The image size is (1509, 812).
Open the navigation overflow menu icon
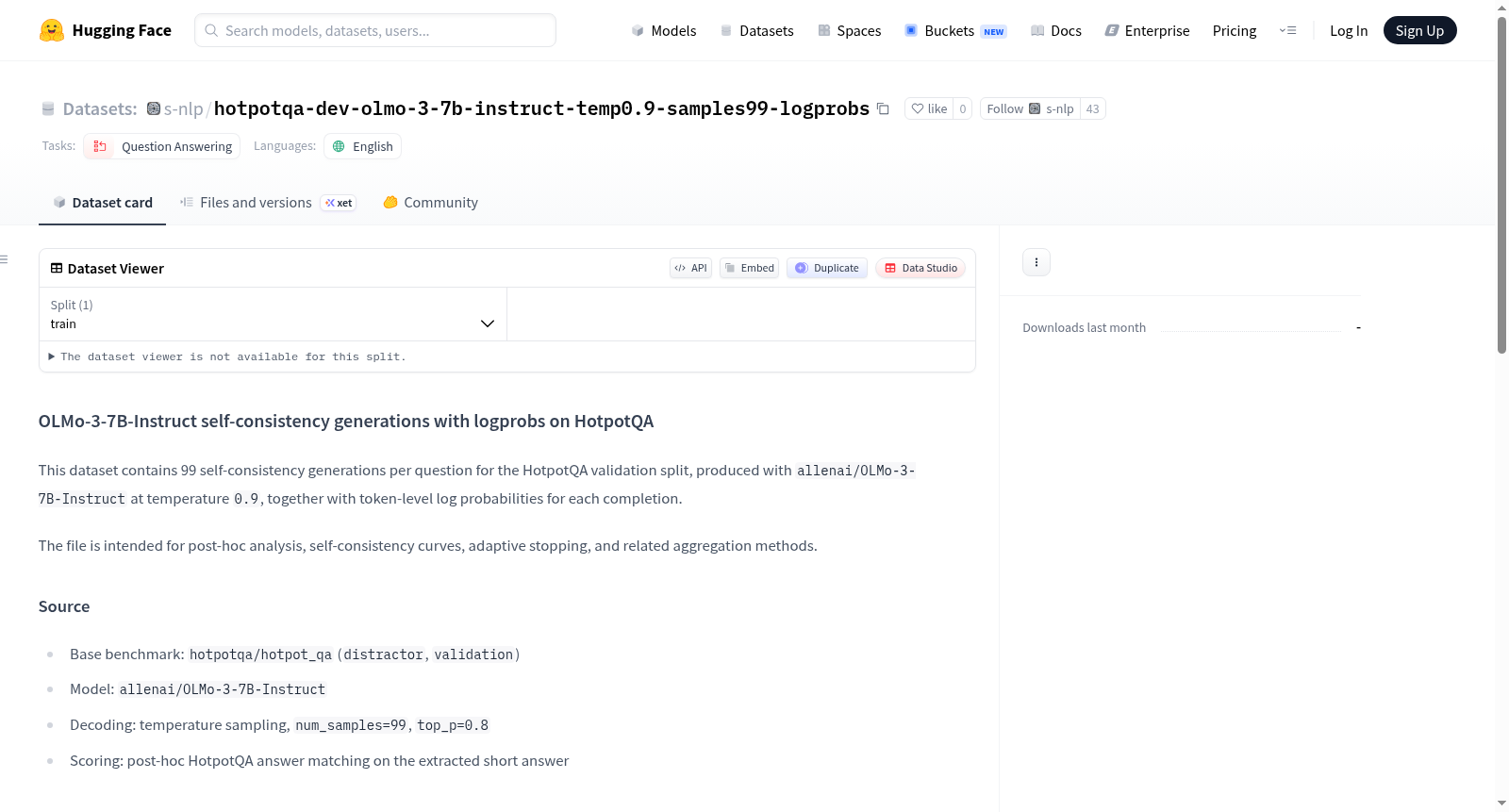click(x=1287, y=30)
